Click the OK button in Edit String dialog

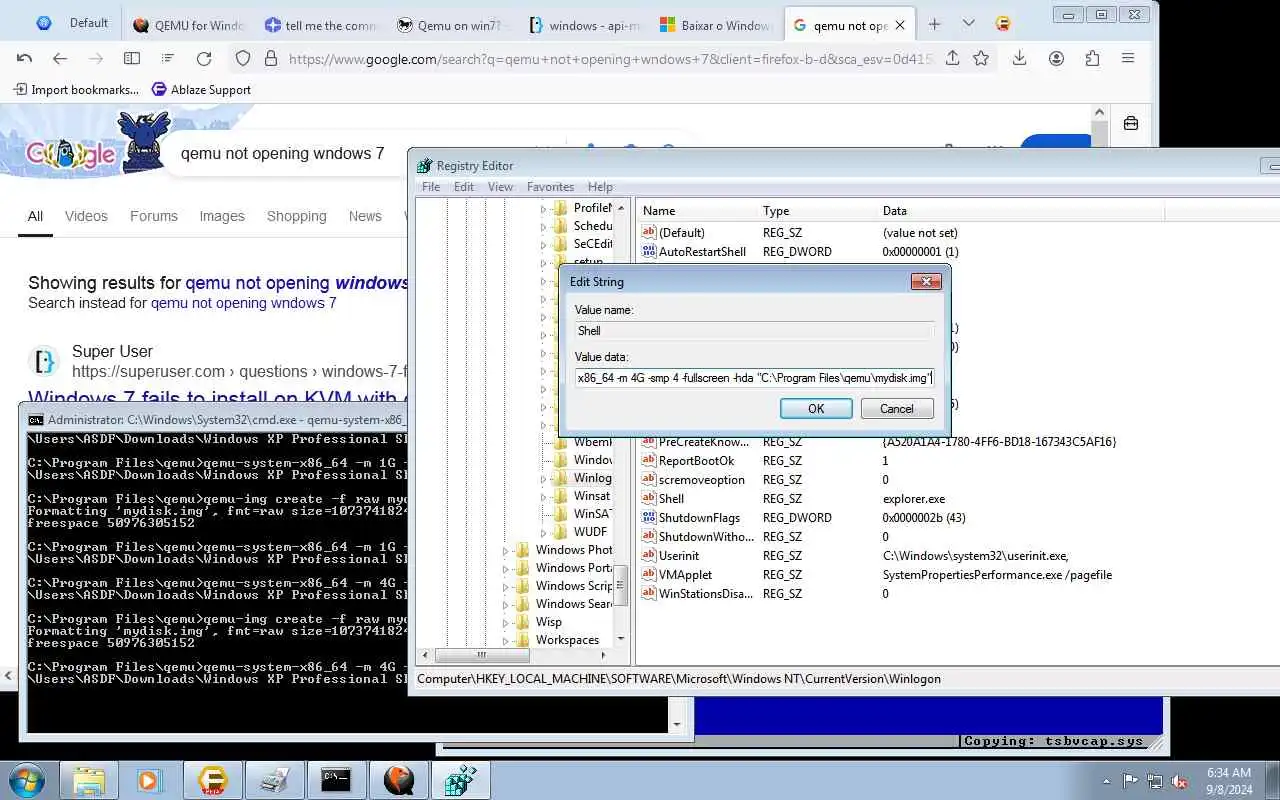click(816, 408)
